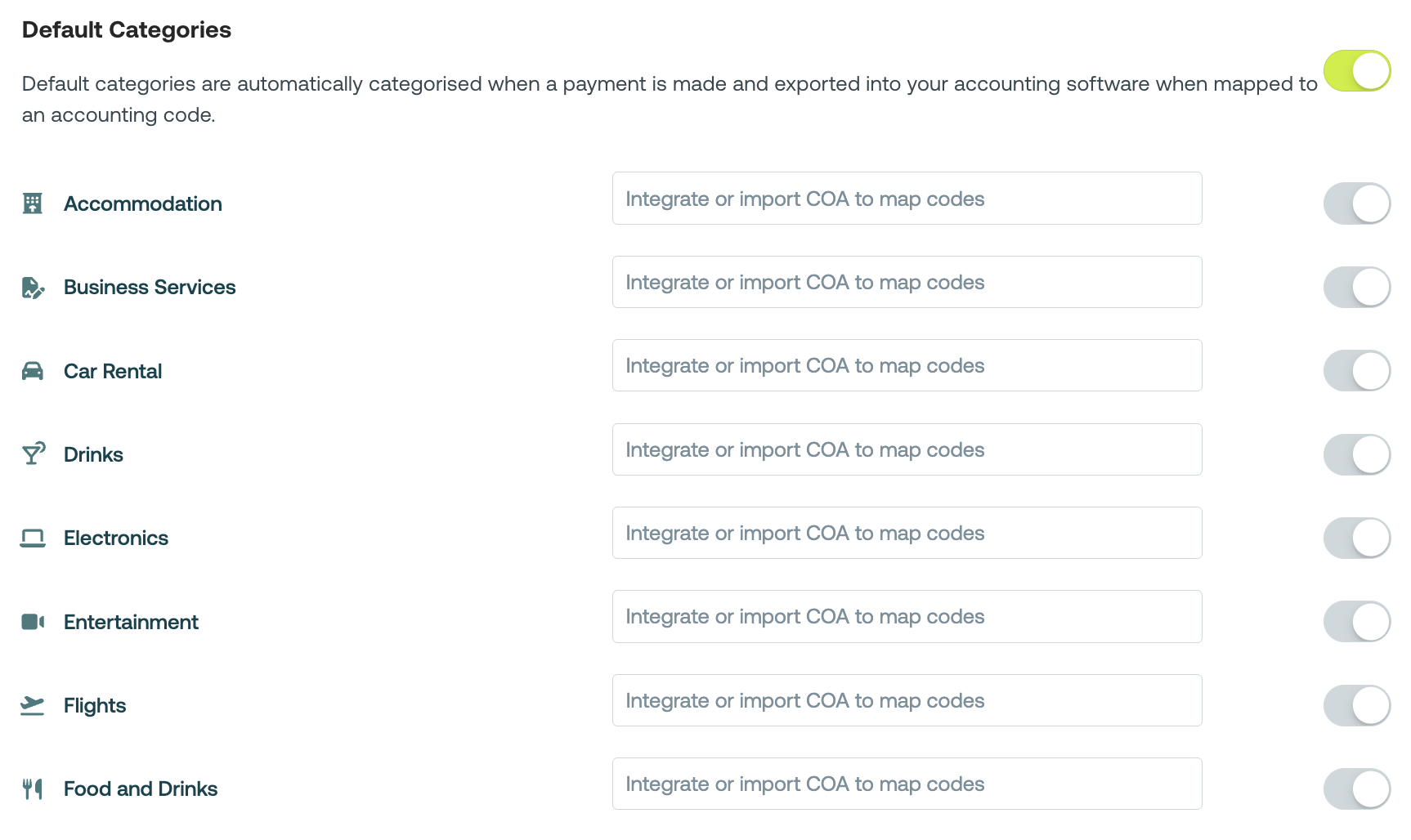Open the Electronics COA mapping field

click(907, 533)
